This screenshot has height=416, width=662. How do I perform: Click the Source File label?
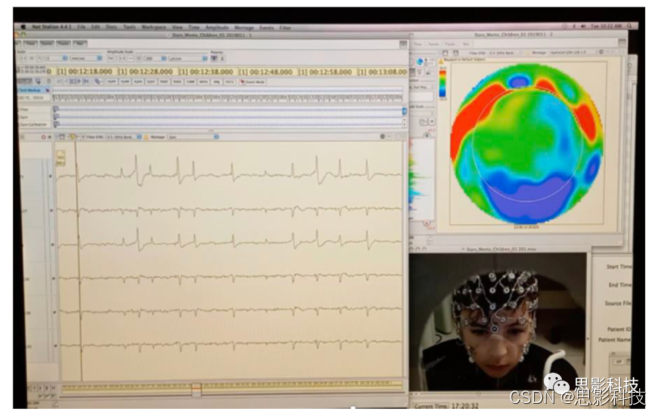tap(618, 303)
